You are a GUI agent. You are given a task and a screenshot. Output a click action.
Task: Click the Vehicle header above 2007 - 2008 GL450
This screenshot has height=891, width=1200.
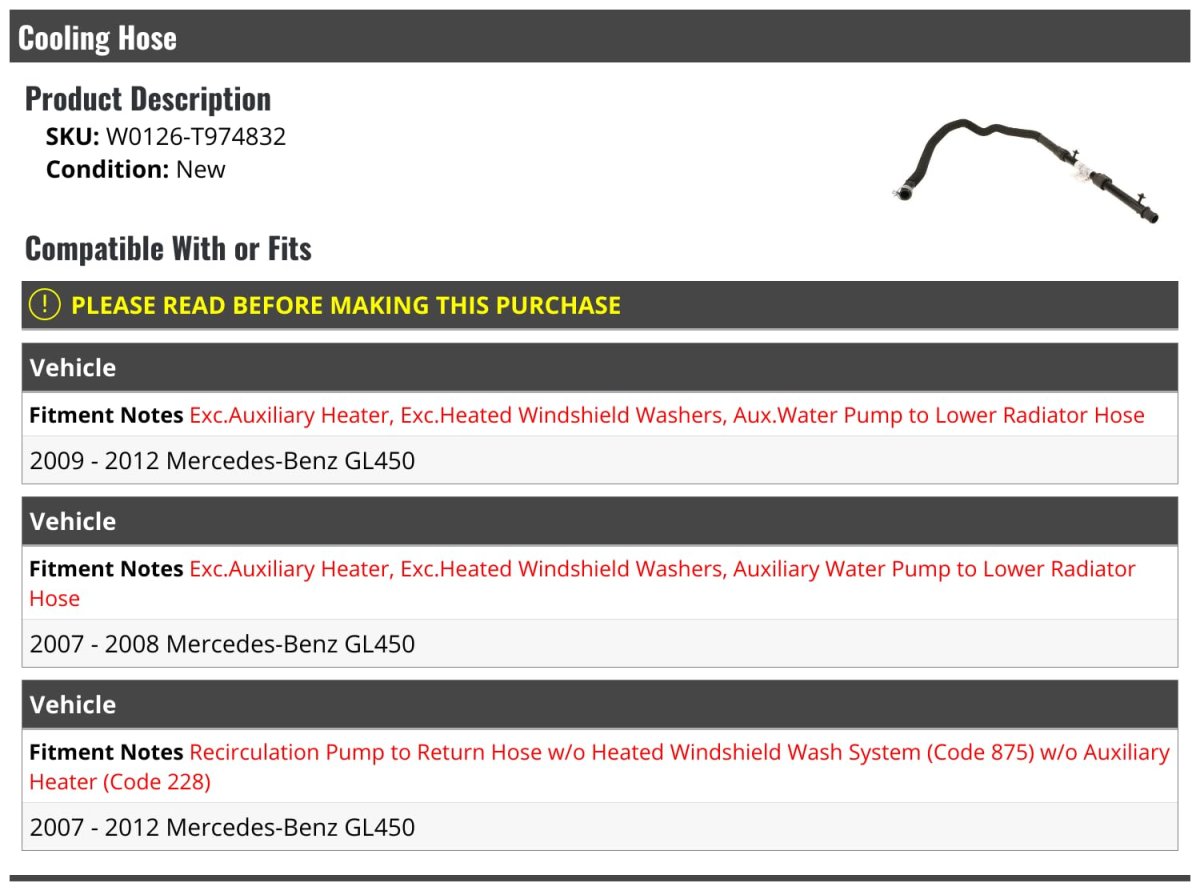[x=73, y=521]
